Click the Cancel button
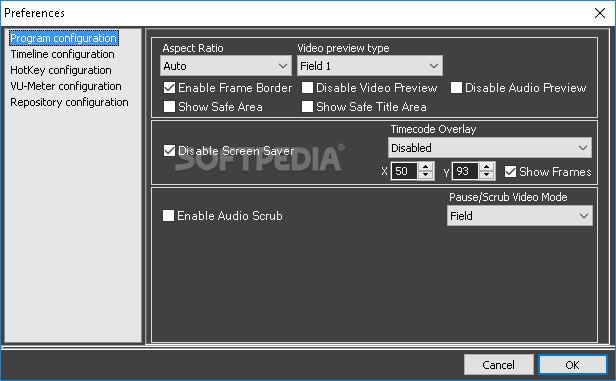 point(499,365)
